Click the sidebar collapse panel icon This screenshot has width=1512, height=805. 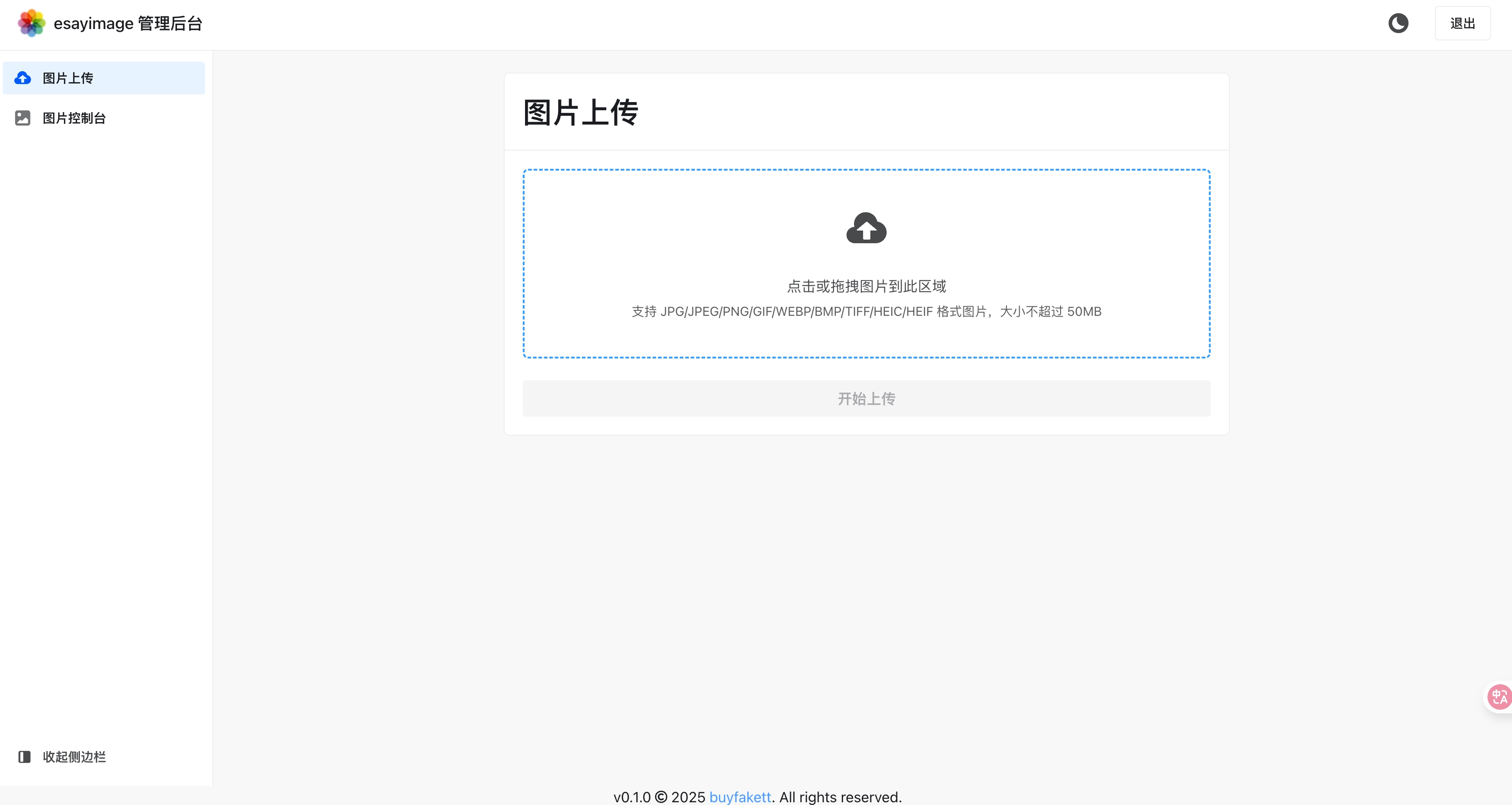point(24,757)
